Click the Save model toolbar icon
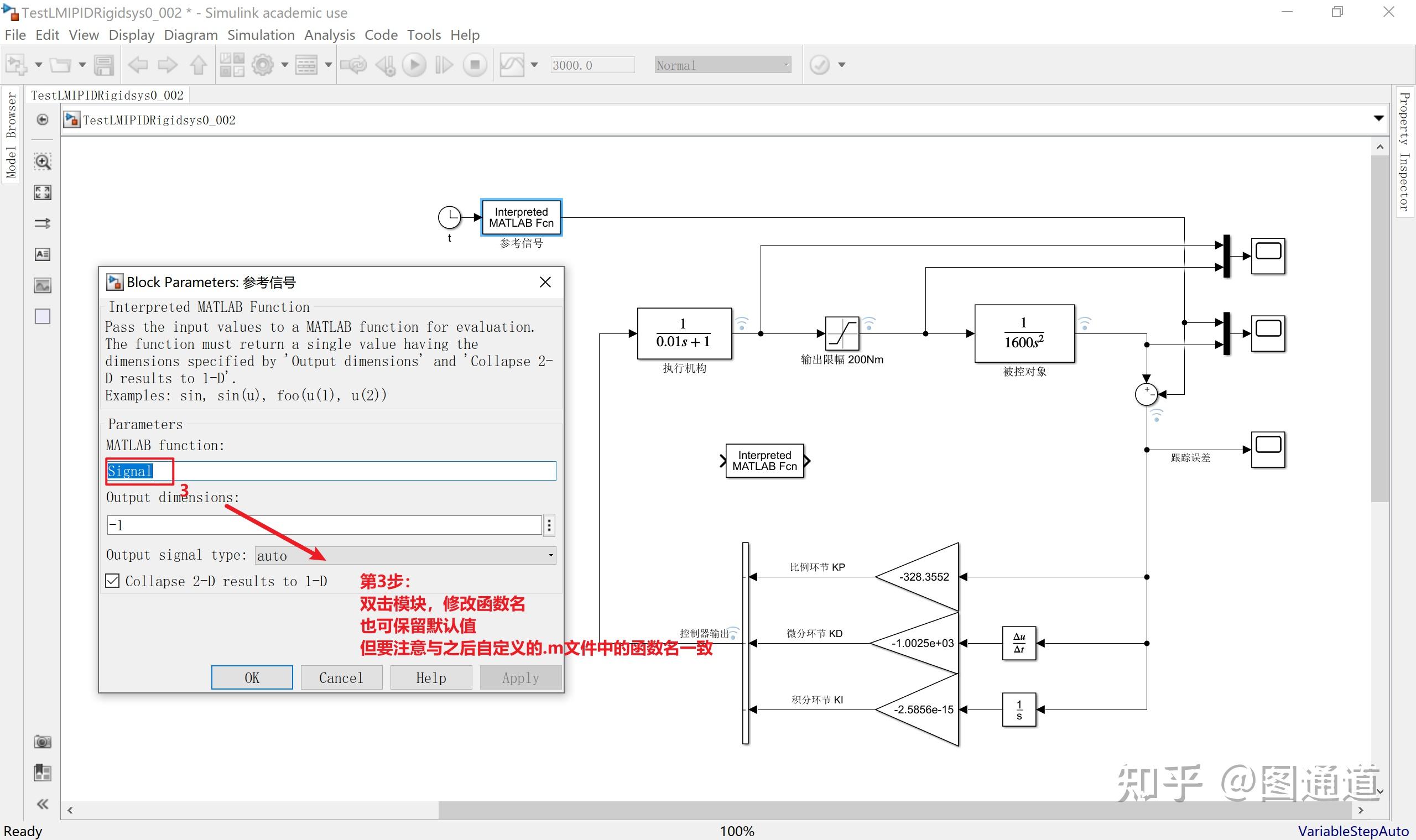1416x840 pixels. point(103,65)
